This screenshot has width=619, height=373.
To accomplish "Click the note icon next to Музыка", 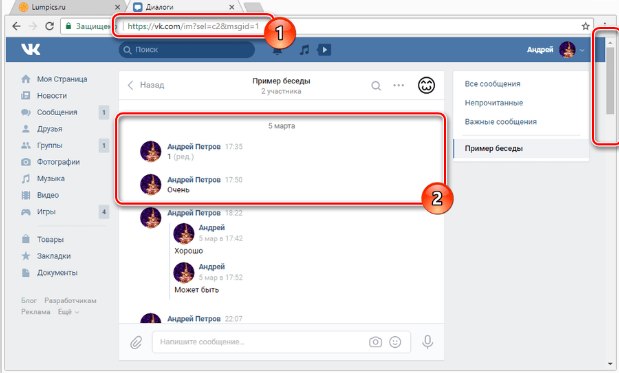I will click(x=26, y=178).
